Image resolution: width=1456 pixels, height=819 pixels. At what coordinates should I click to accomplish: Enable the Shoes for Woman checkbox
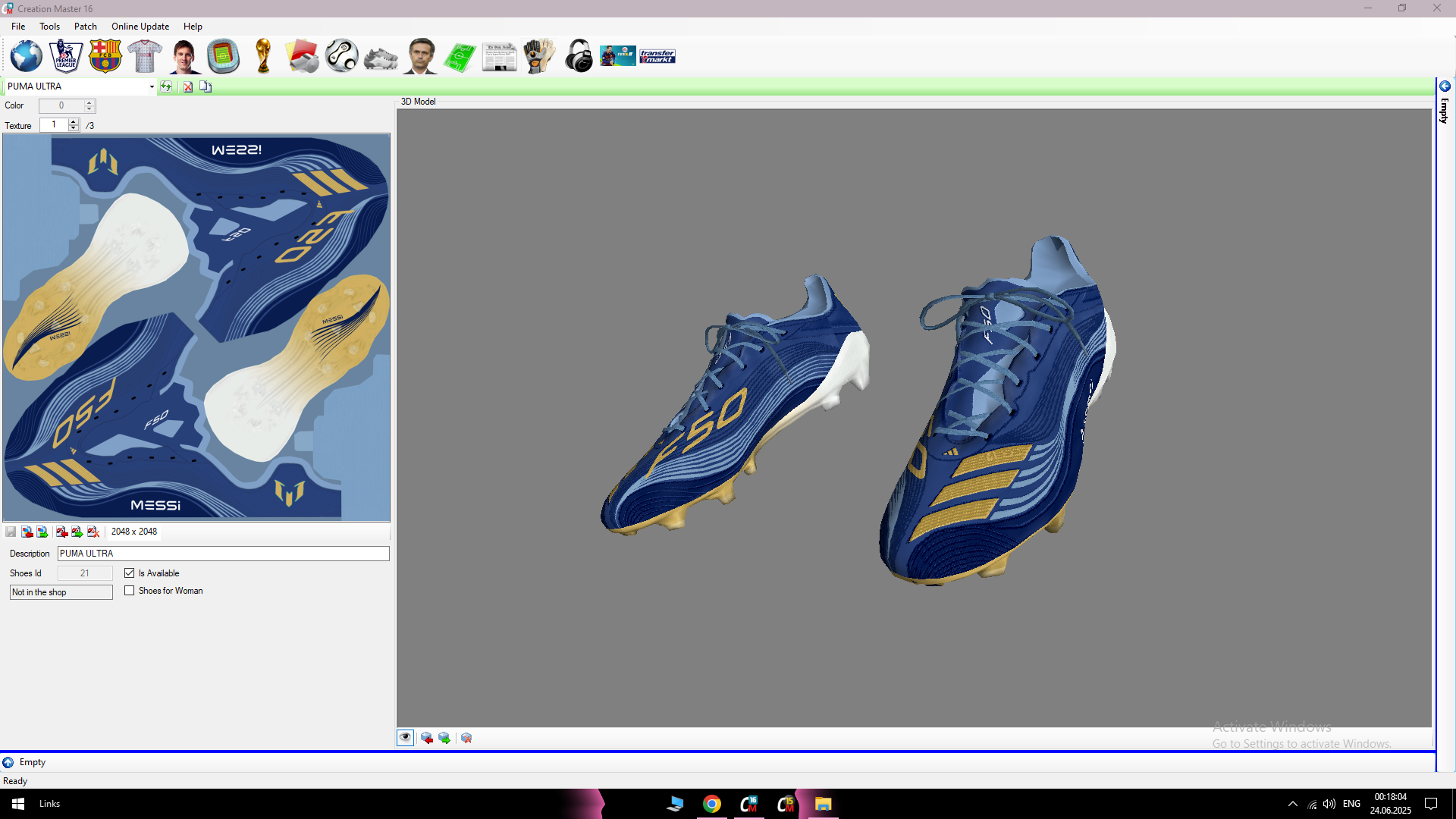click(130, 591)
